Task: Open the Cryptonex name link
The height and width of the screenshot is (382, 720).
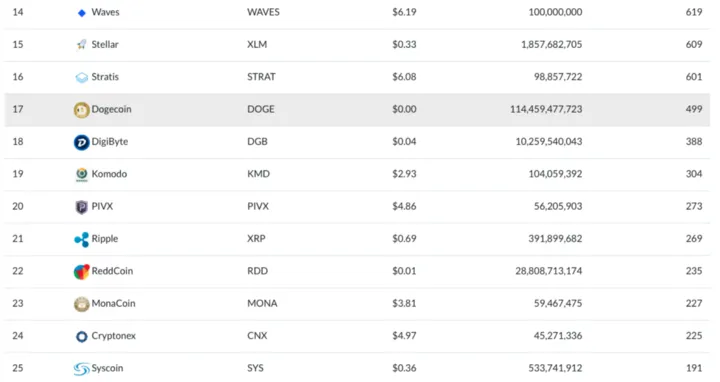Action: (x=114, y=336)
